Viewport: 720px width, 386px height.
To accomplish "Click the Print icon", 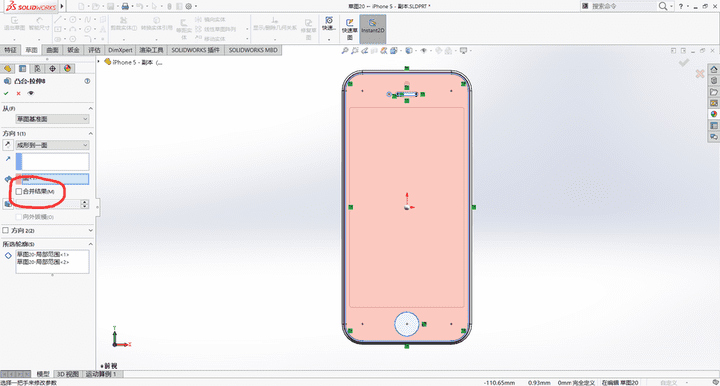I will pos(125,6).
